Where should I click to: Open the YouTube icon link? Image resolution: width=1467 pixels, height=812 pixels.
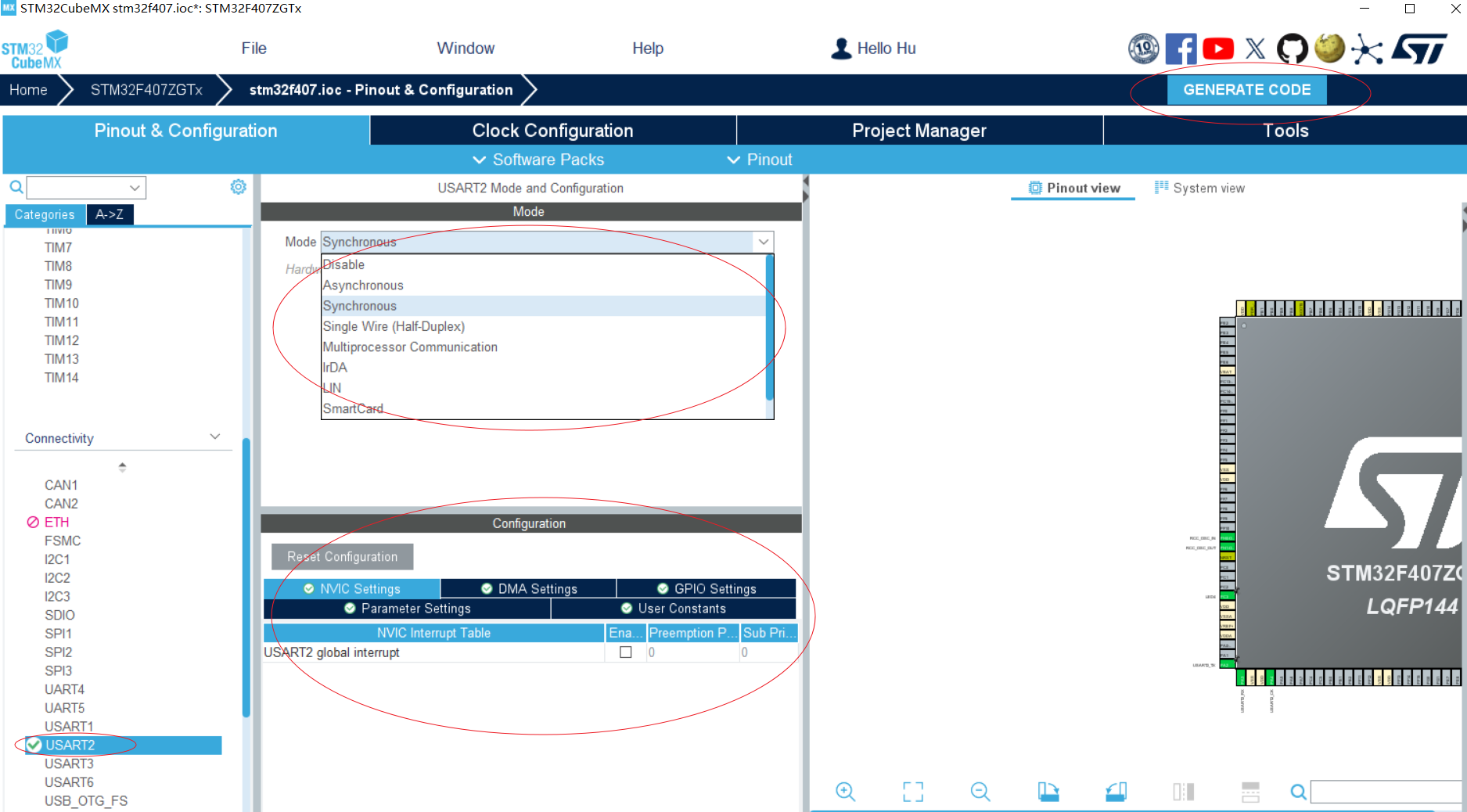pos(1218,49)
